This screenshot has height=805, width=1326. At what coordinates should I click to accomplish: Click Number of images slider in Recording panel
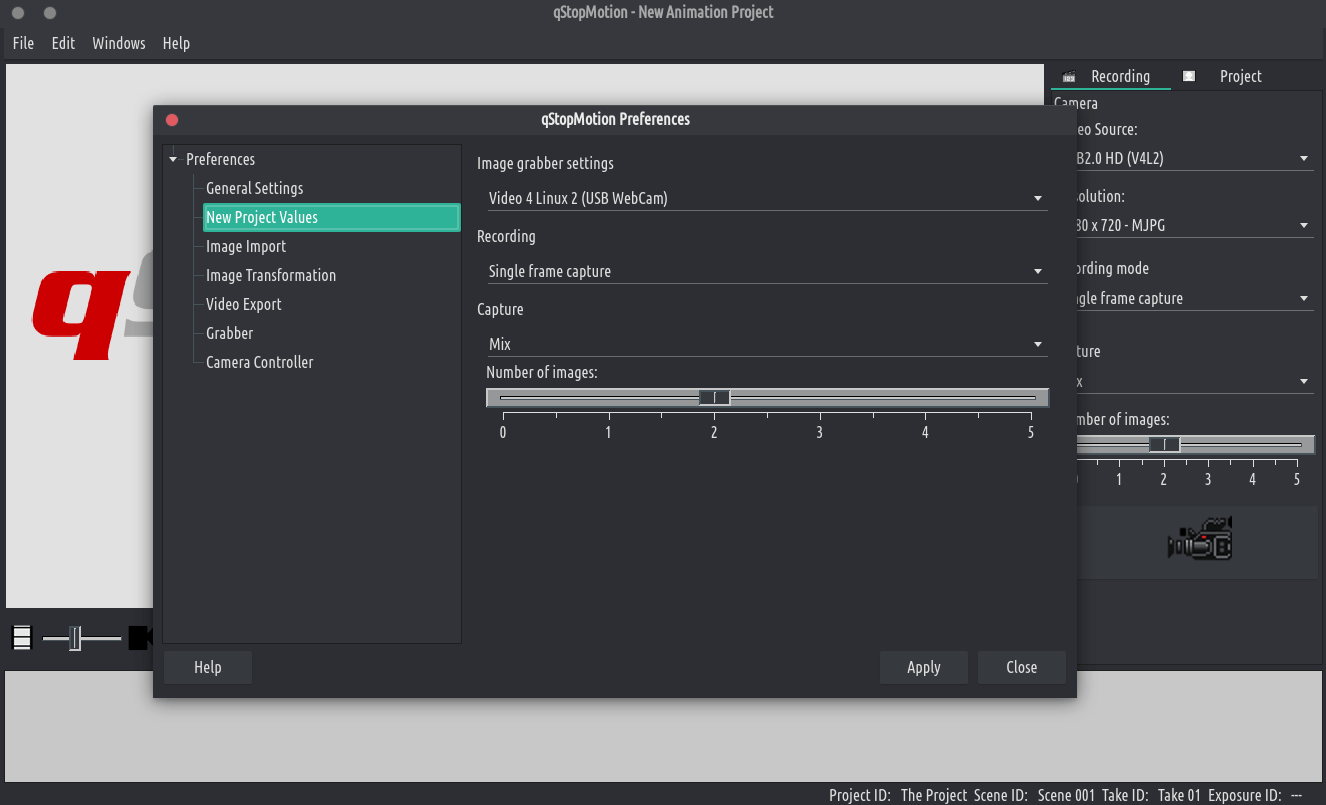click(1196, 444)
